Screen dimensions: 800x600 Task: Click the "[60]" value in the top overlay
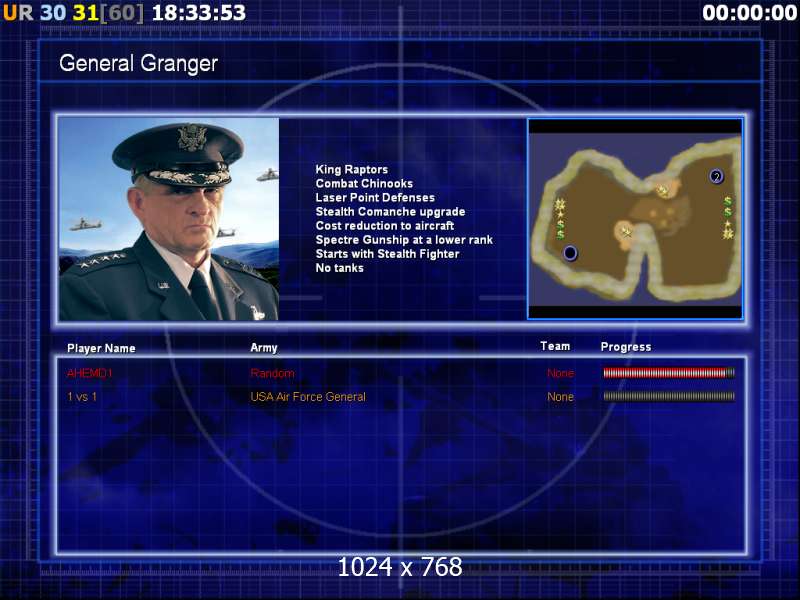click(x=121, y=13)
